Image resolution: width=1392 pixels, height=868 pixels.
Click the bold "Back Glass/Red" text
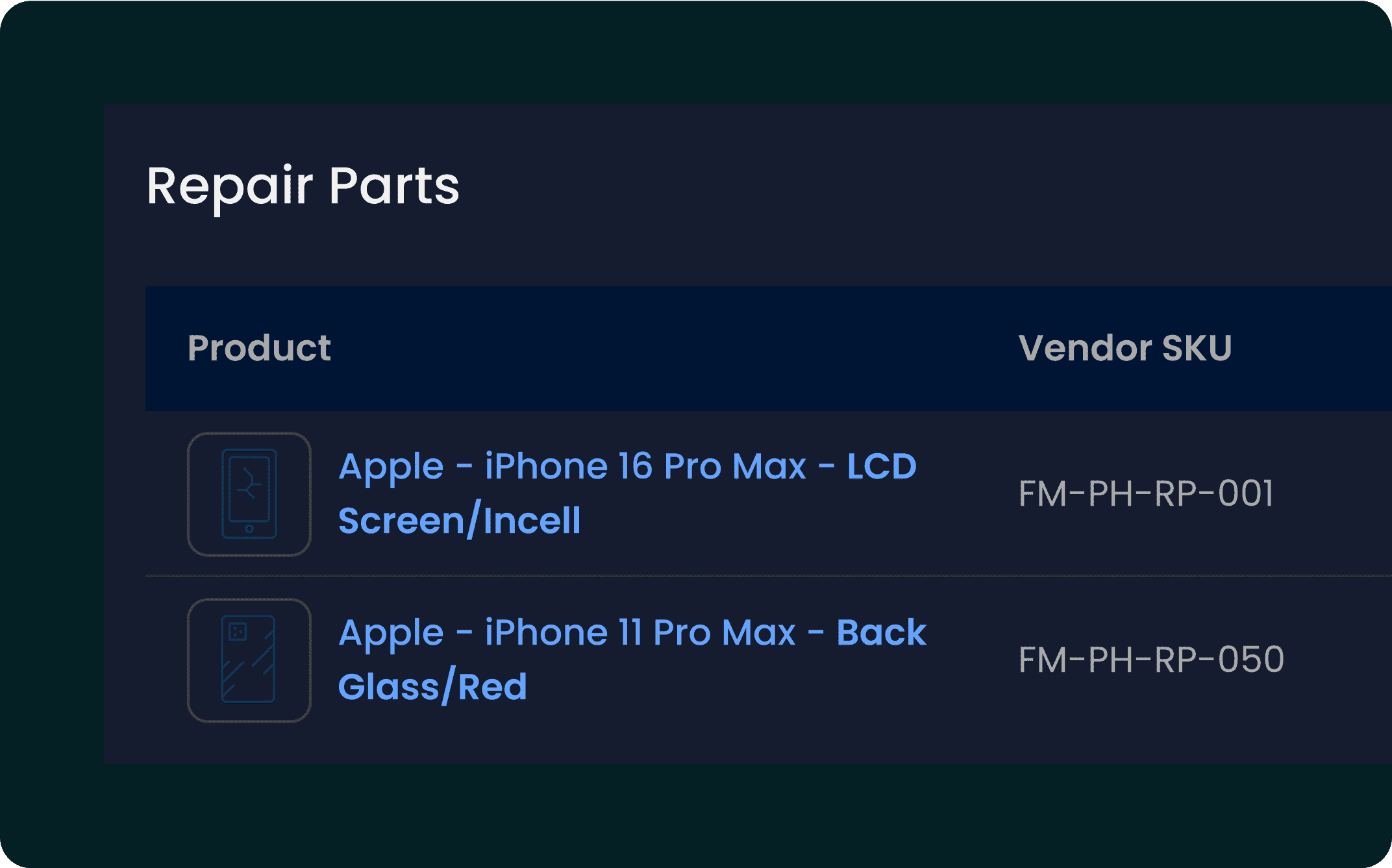tap(432, 687)
